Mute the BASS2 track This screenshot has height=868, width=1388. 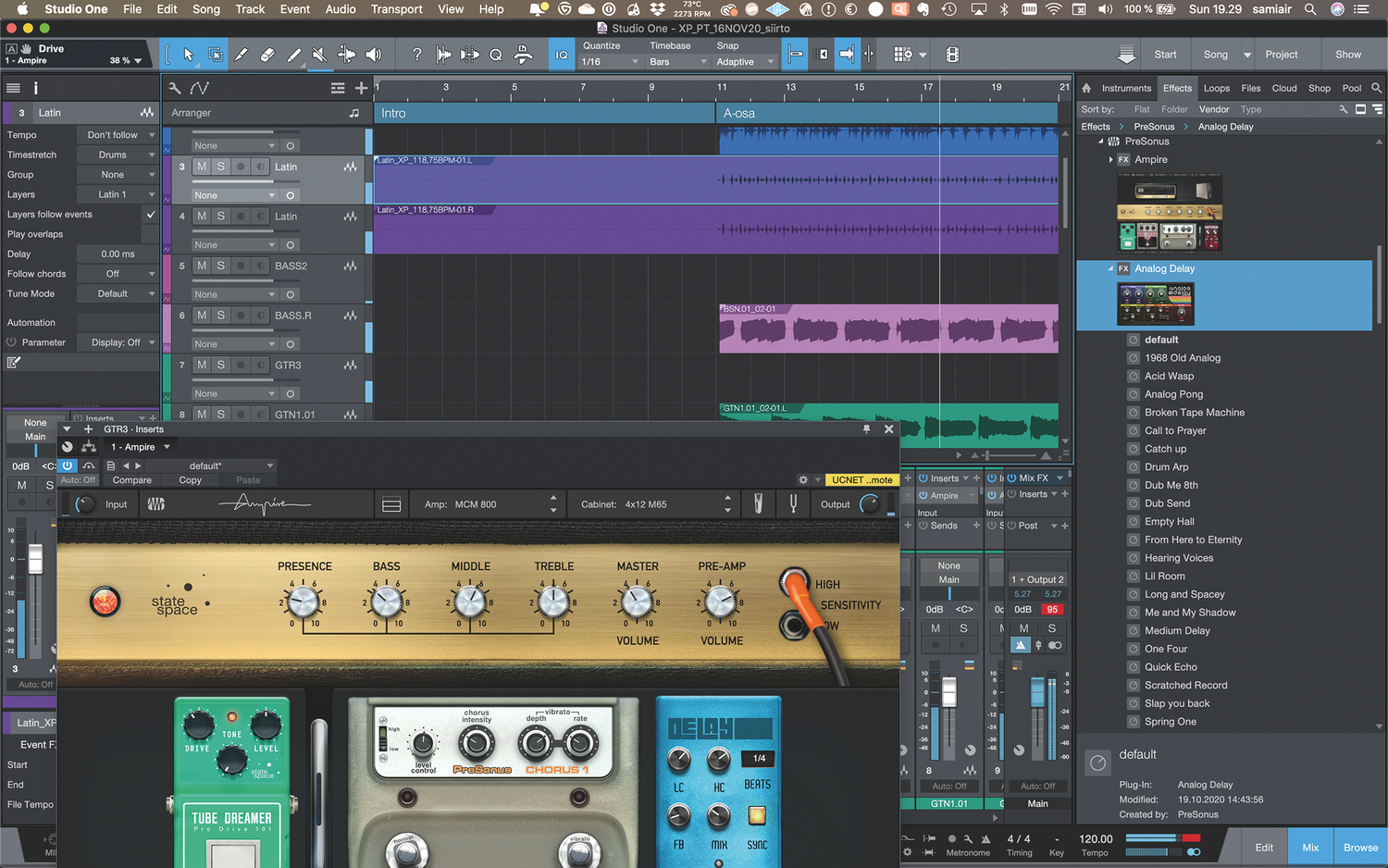pyautogui.click(x=202, y=266)
